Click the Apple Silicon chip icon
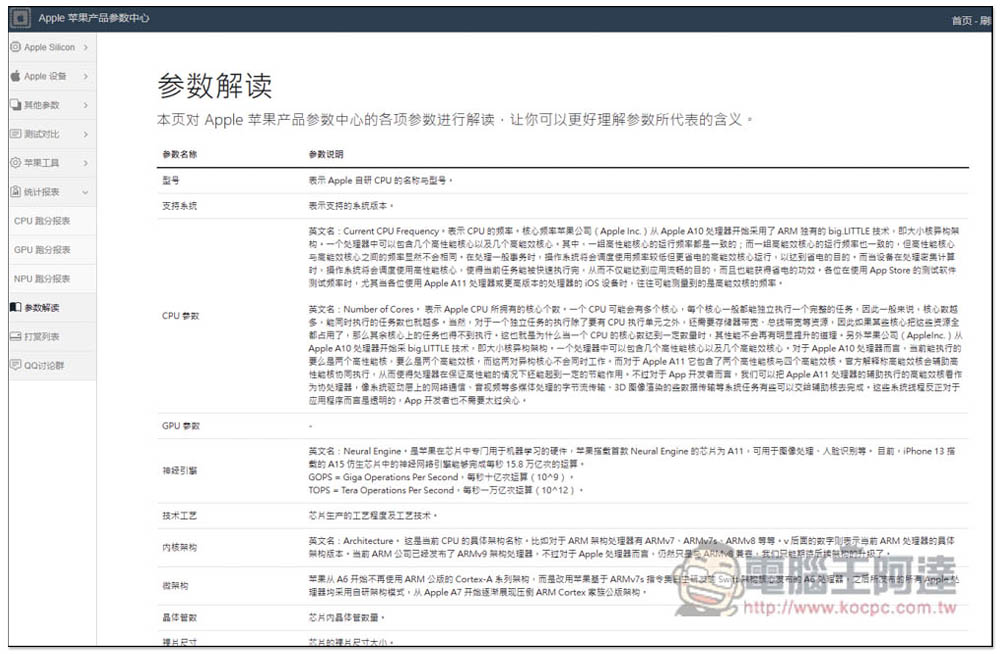 pyautogui.click(x=16, y=47)
